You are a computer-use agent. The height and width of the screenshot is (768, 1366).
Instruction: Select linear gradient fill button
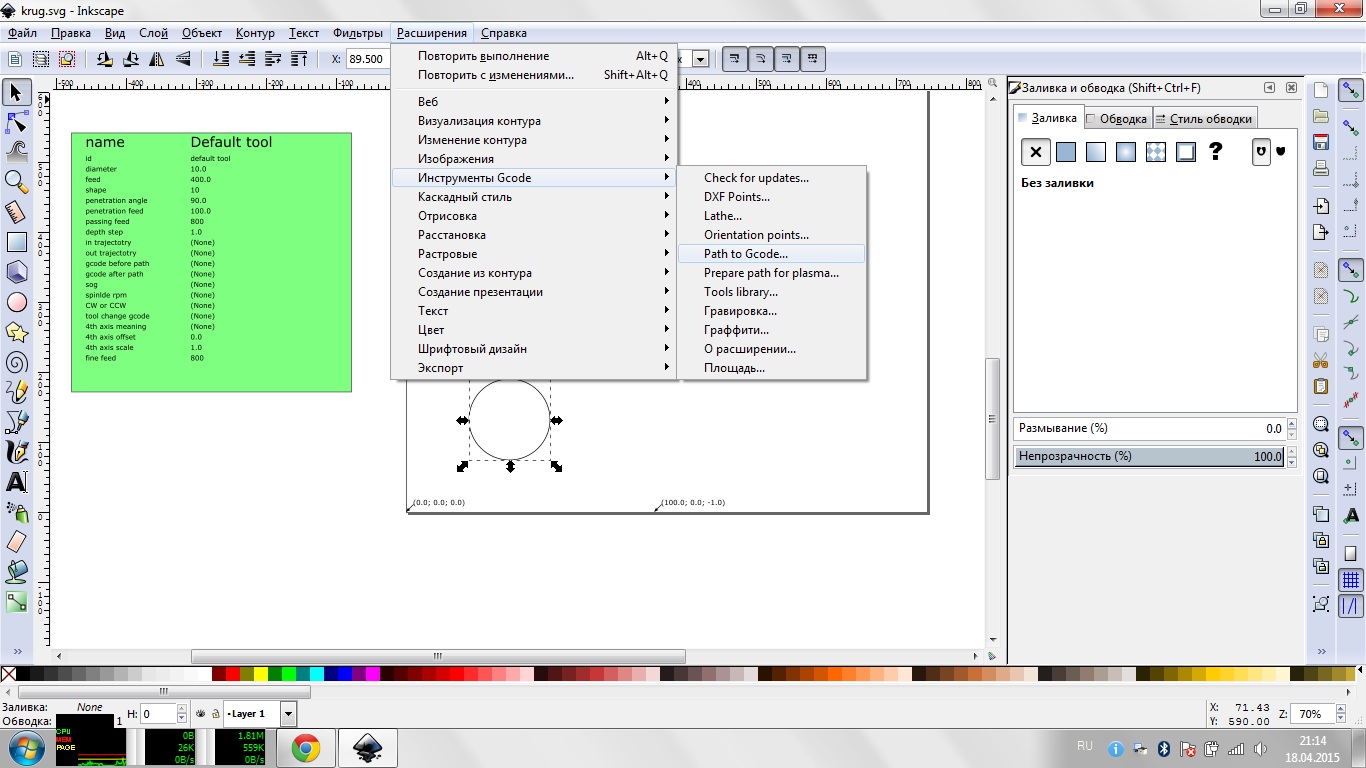(1096, 152)
